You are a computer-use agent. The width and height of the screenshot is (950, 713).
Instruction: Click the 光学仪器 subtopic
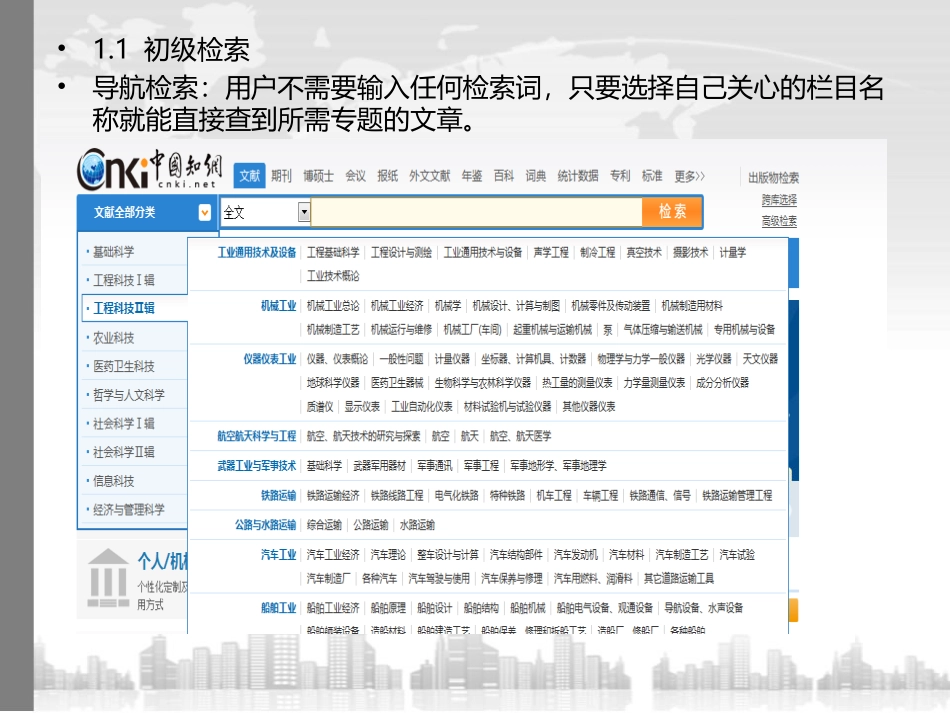point(714,359)
